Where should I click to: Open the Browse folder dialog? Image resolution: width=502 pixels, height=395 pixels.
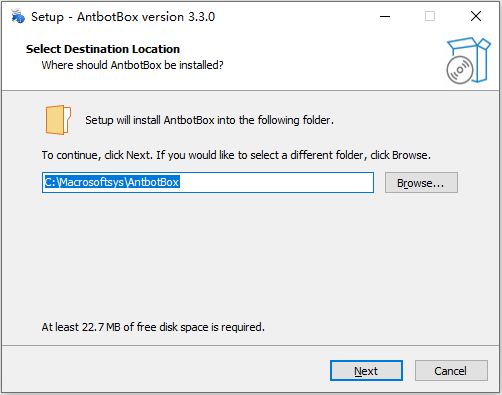click(421, 183)
